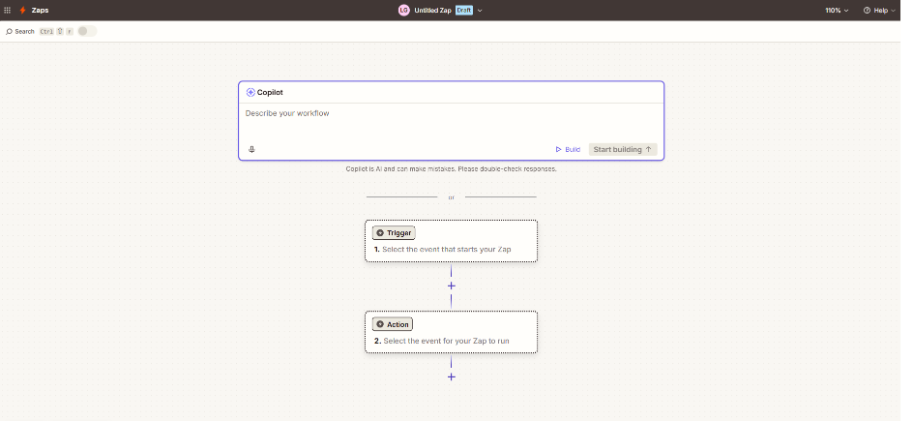Add a step between Trigger and Action
Image resolution: width=901 pixels, height=421 pixels.
[451, 285]
